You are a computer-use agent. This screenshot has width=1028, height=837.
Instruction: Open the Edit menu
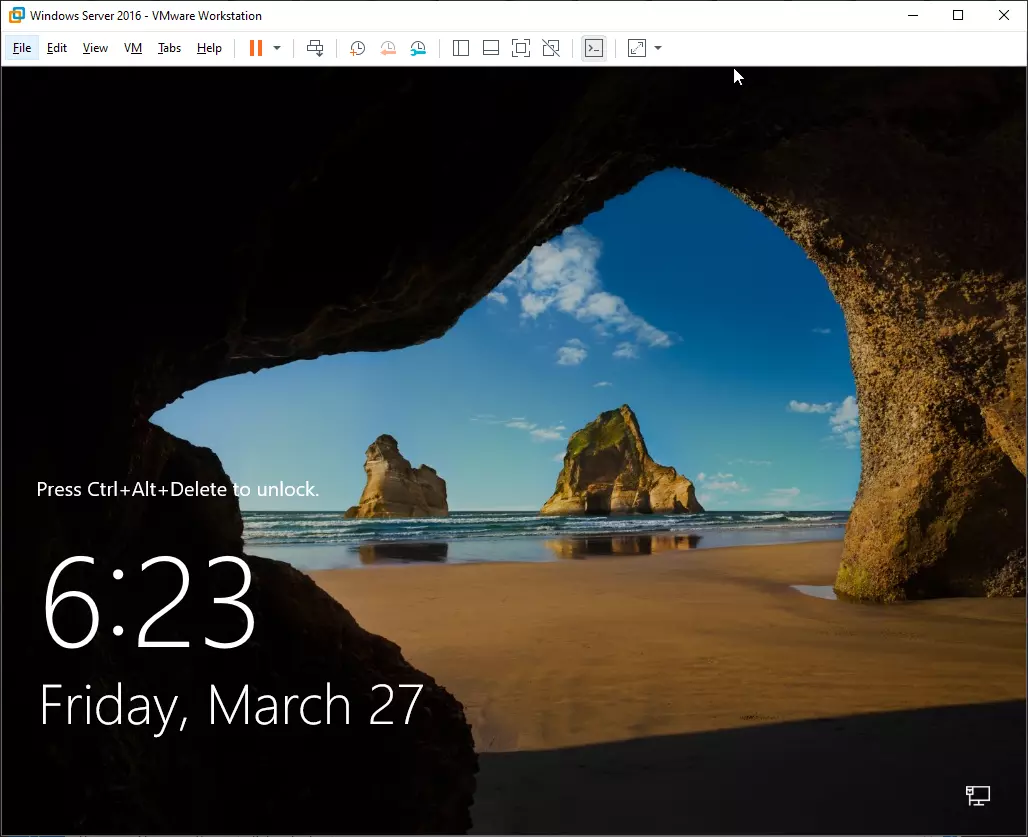[x=57, y=48]
